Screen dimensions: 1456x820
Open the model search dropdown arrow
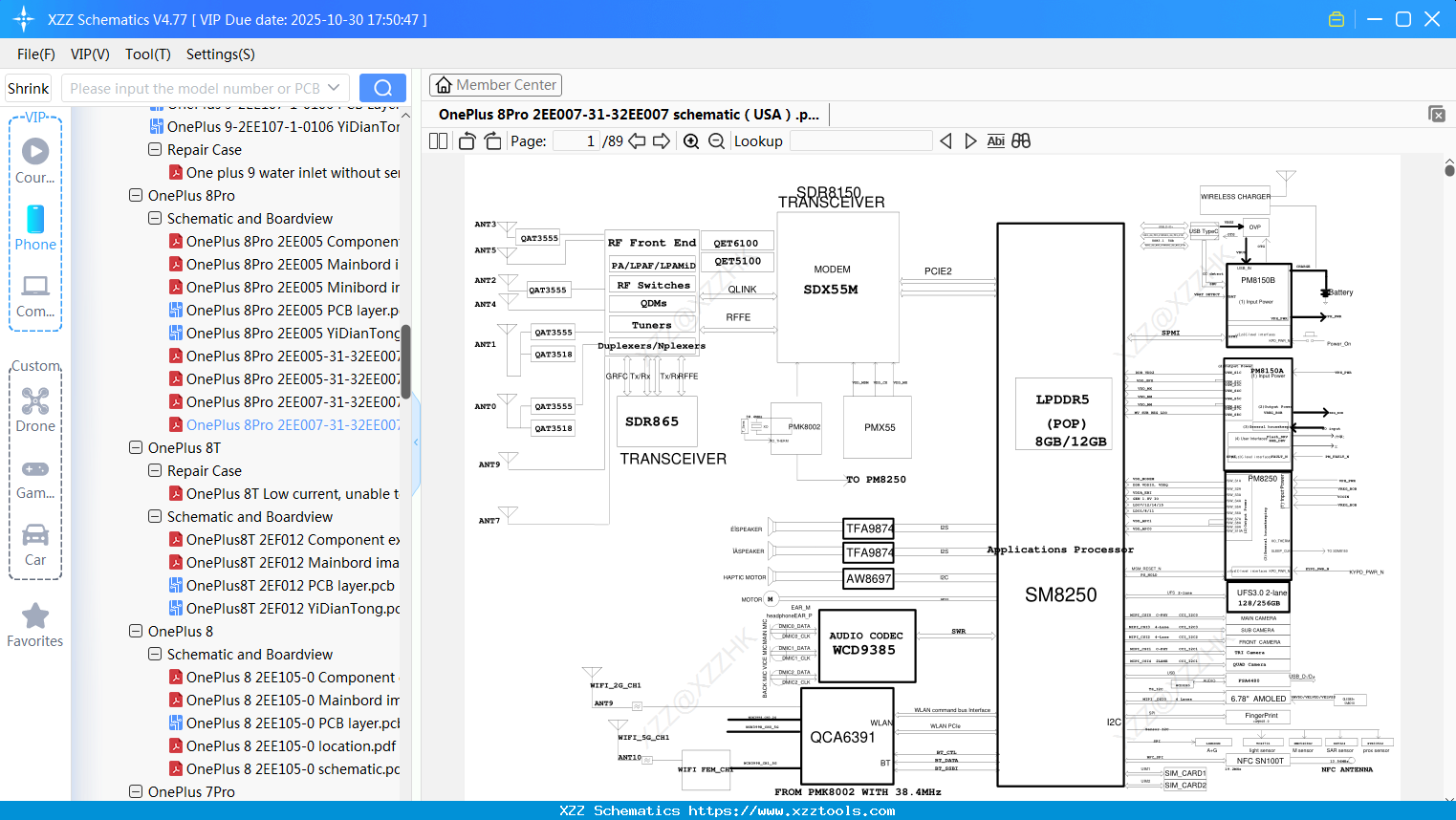[x=334, y=88]
